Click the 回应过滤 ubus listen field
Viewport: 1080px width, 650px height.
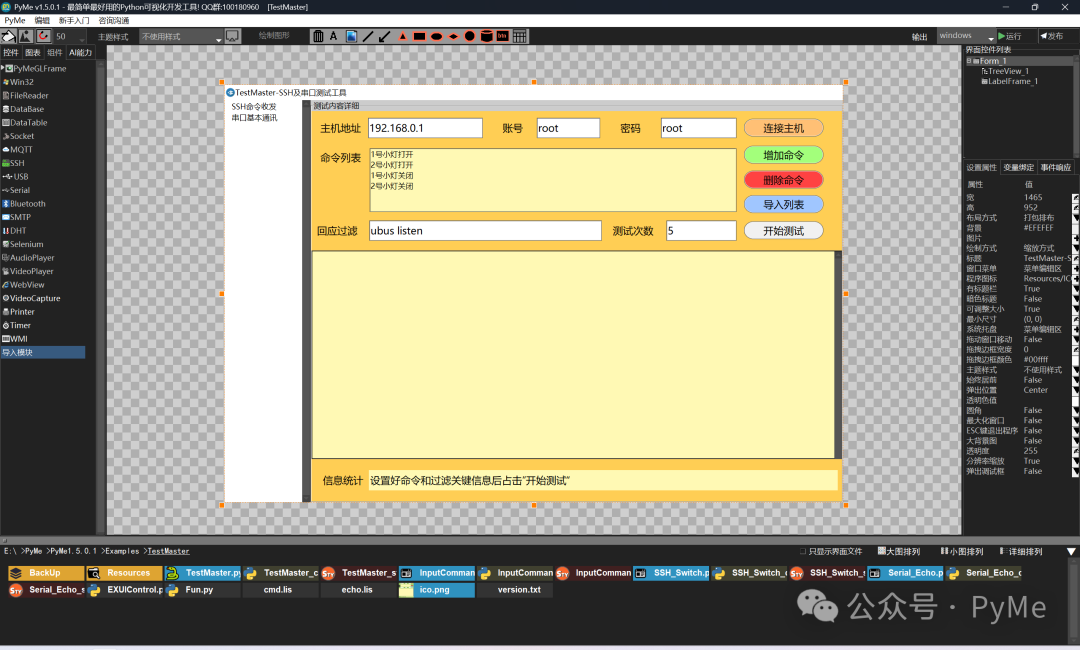click(x=485, y=231)
